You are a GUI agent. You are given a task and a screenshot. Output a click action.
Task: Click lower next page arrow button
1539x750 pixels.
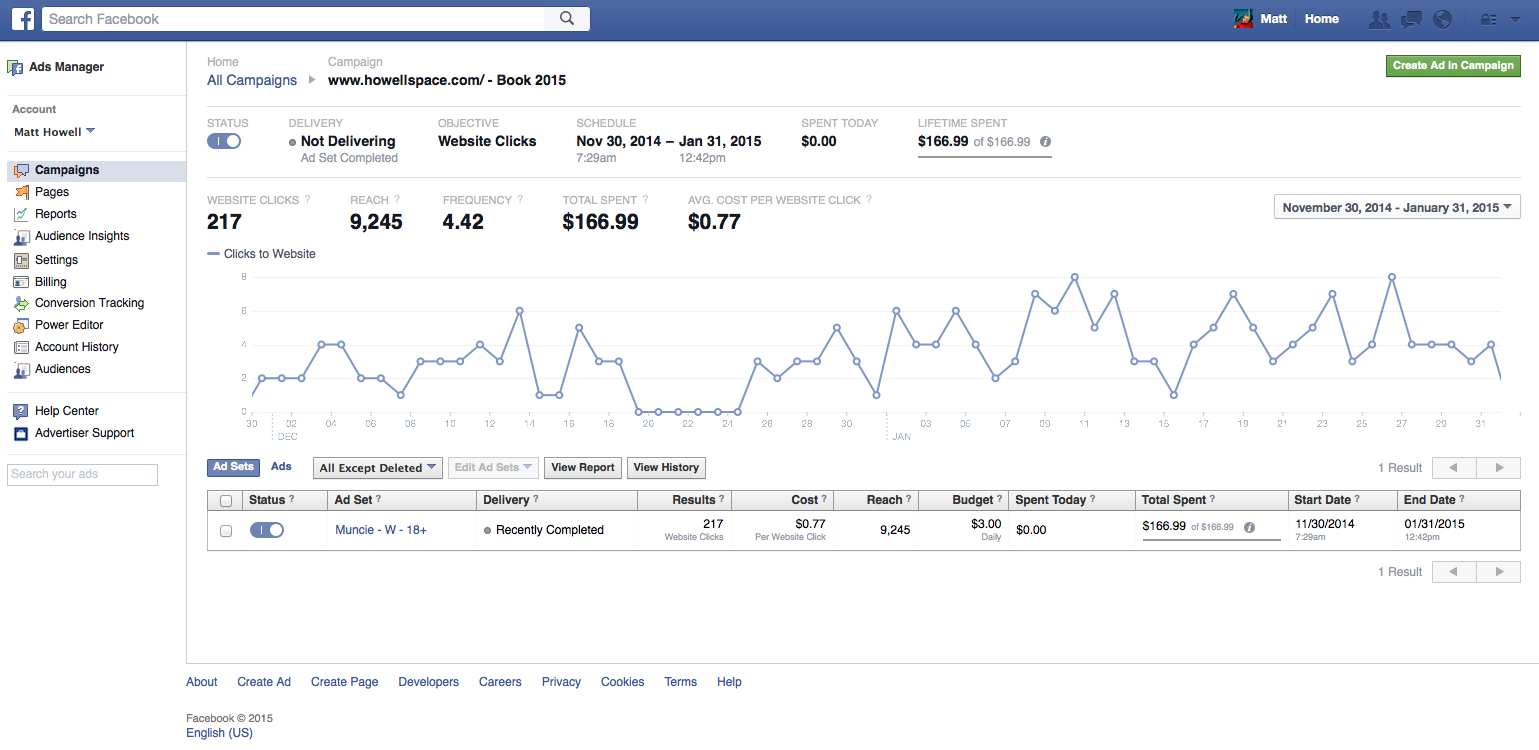tap(1499, 572)
